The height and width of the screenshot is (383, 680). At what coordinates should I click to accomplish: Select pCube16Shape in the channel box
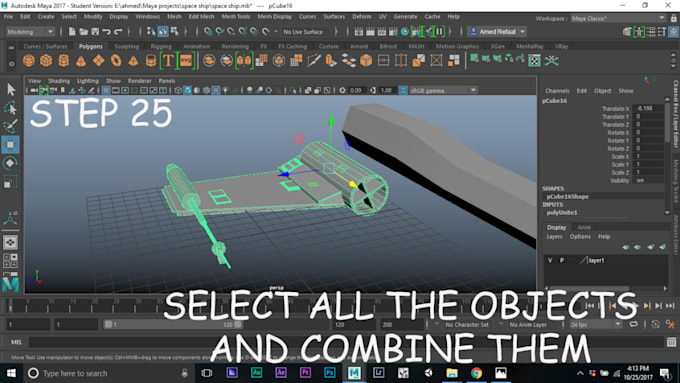568,196
